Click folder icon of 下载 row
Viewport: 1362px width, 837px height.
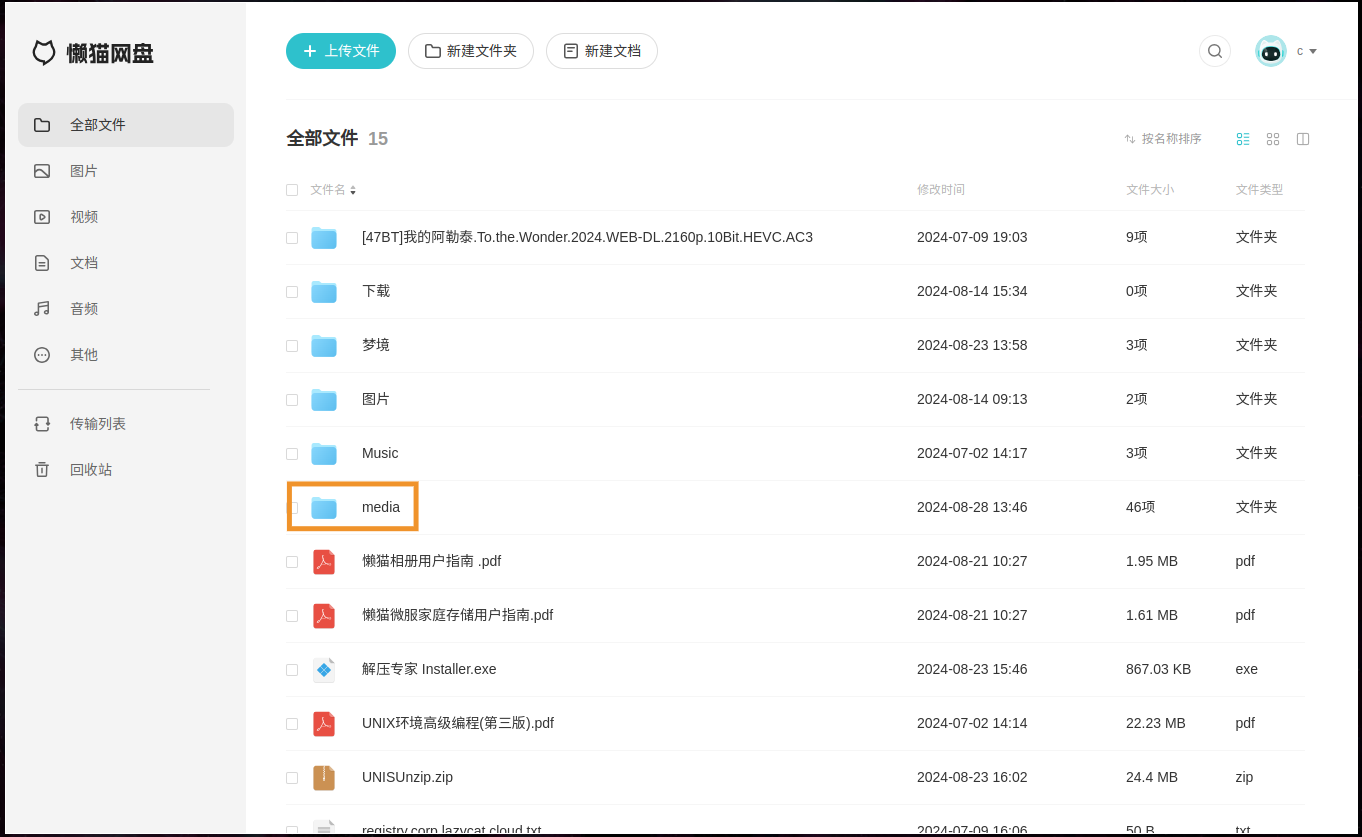(324, 291)
